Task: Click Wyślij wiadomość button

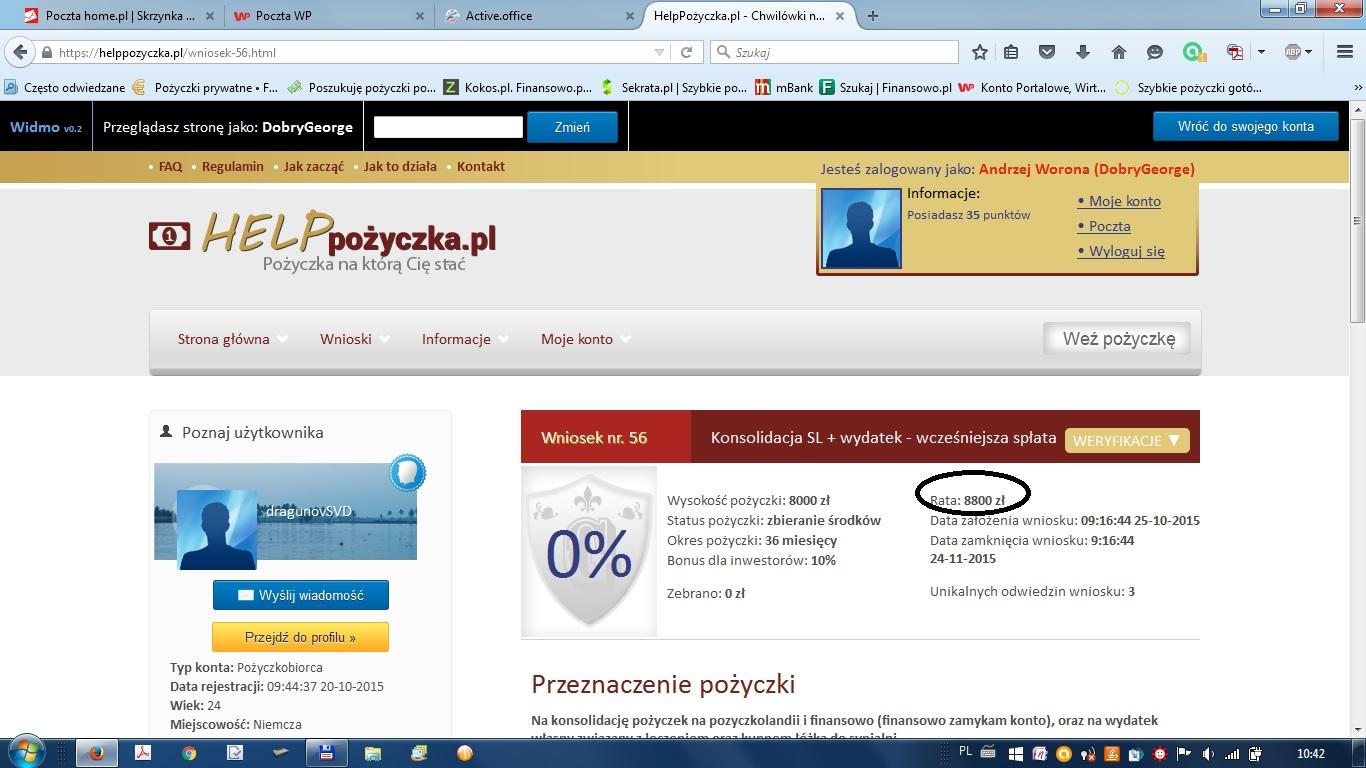Action: tap(300, 595)
